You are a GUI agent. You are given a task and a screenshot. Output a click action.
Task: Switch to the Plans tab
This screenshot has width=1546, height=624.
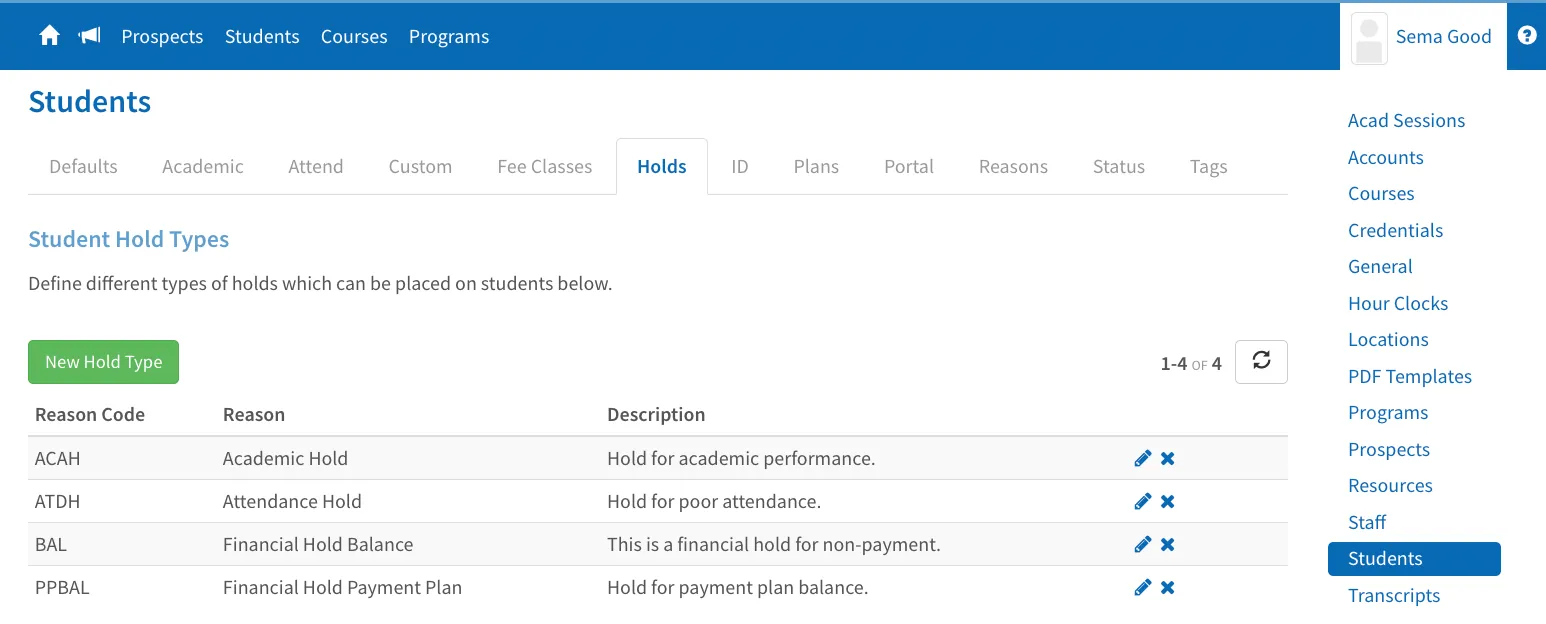pos(816,166)
